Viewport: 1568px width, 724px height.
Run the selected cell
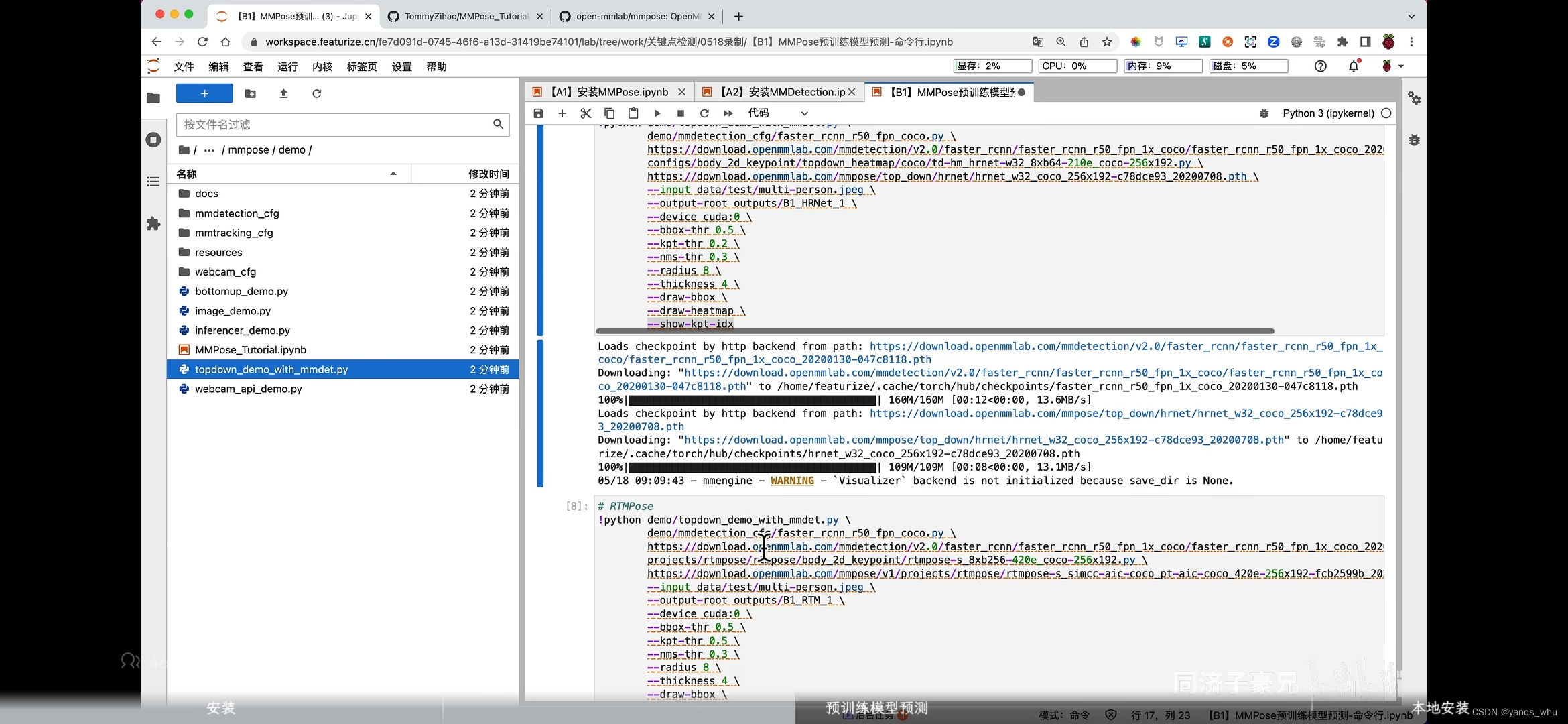657,113
